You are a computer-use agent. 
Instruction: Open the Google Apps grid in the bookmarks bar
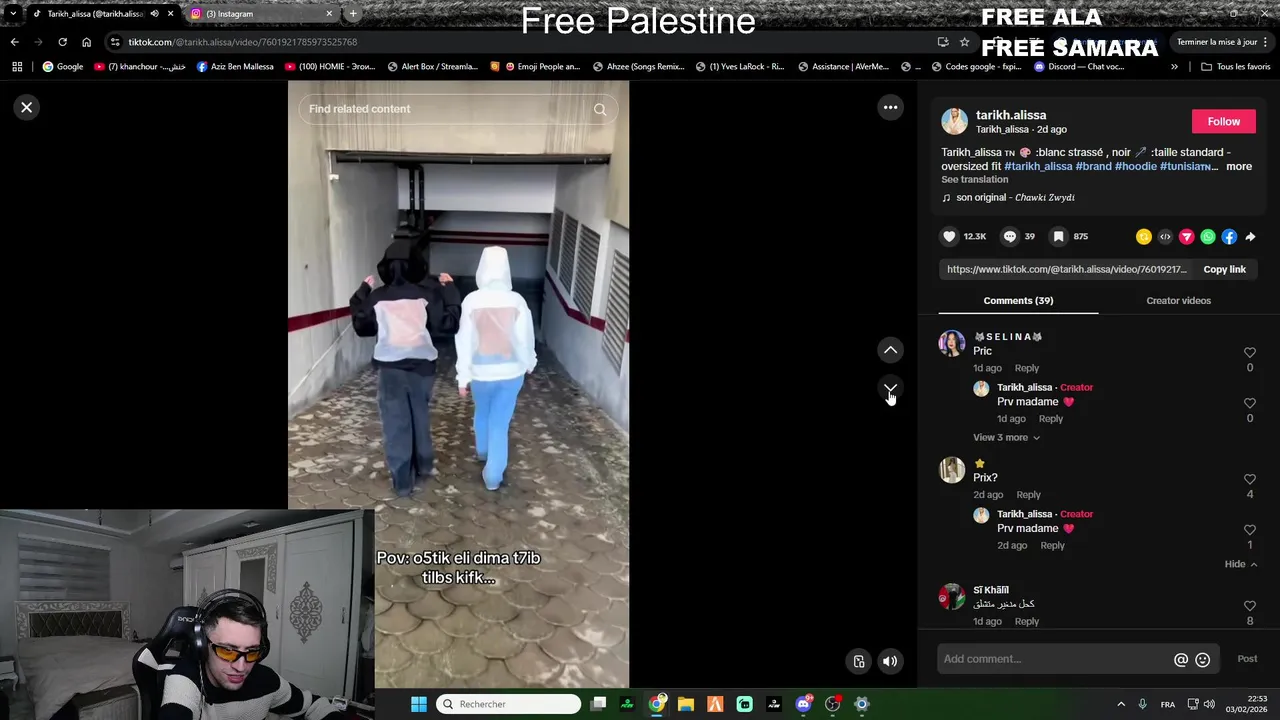17,67
